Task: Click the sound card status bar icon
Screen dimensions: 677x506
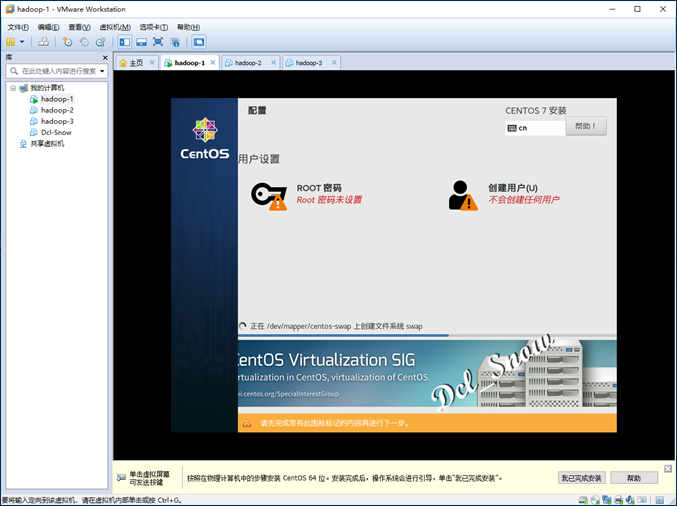Action: [630, 500]
